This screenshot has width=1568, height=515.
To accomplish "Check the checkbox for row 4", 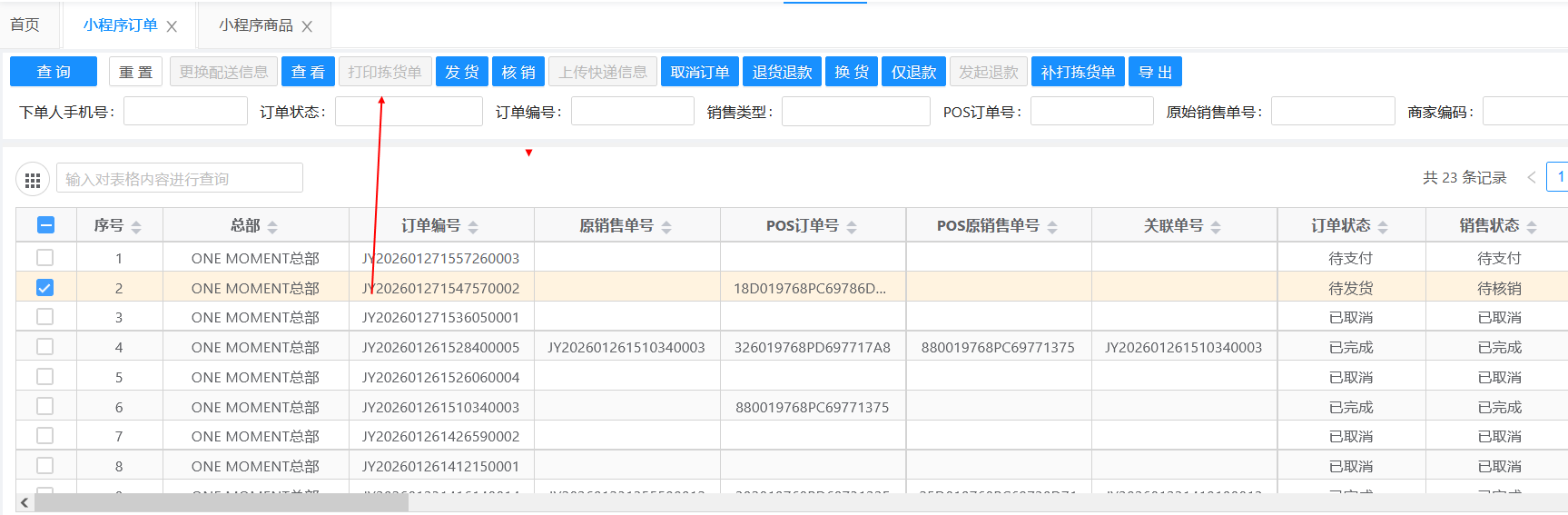I will click(44, 347).
